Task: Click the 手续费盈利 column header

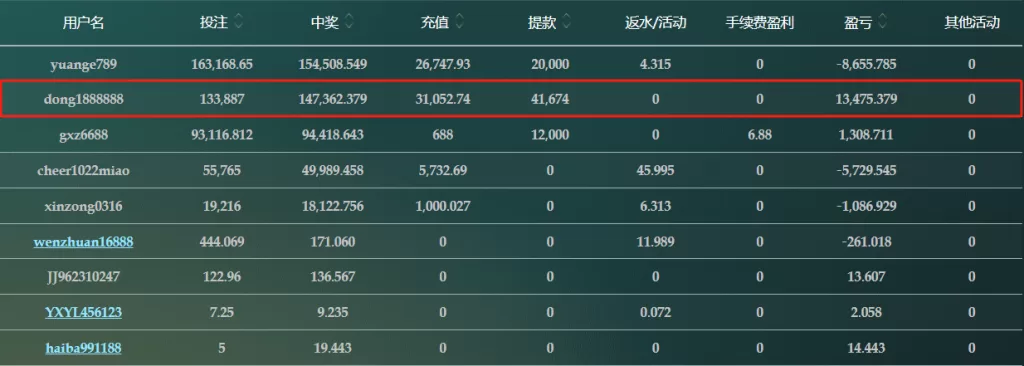Action: (x=760, y=23)
